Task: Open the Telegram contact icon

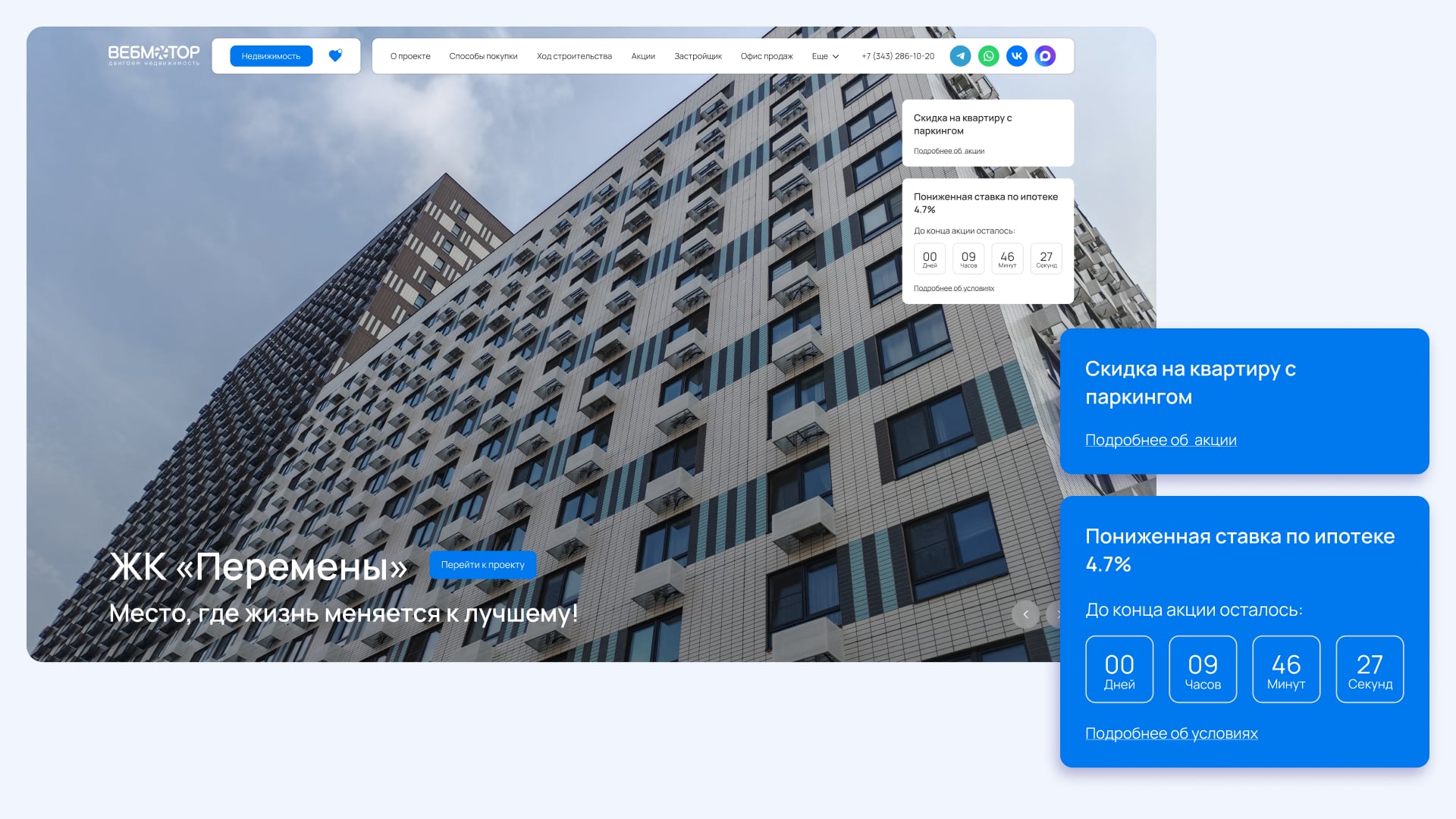Action: coord(960,56)
